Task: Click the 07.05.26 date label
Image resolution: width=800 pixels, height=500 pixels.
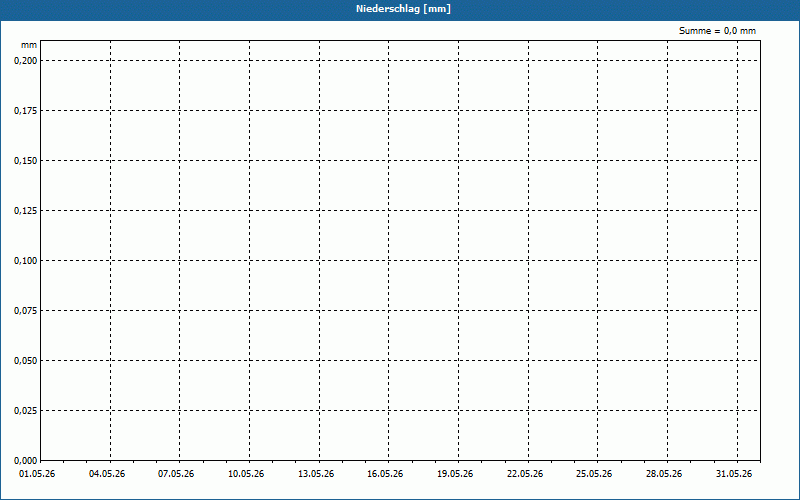Action: pos(176,474)
